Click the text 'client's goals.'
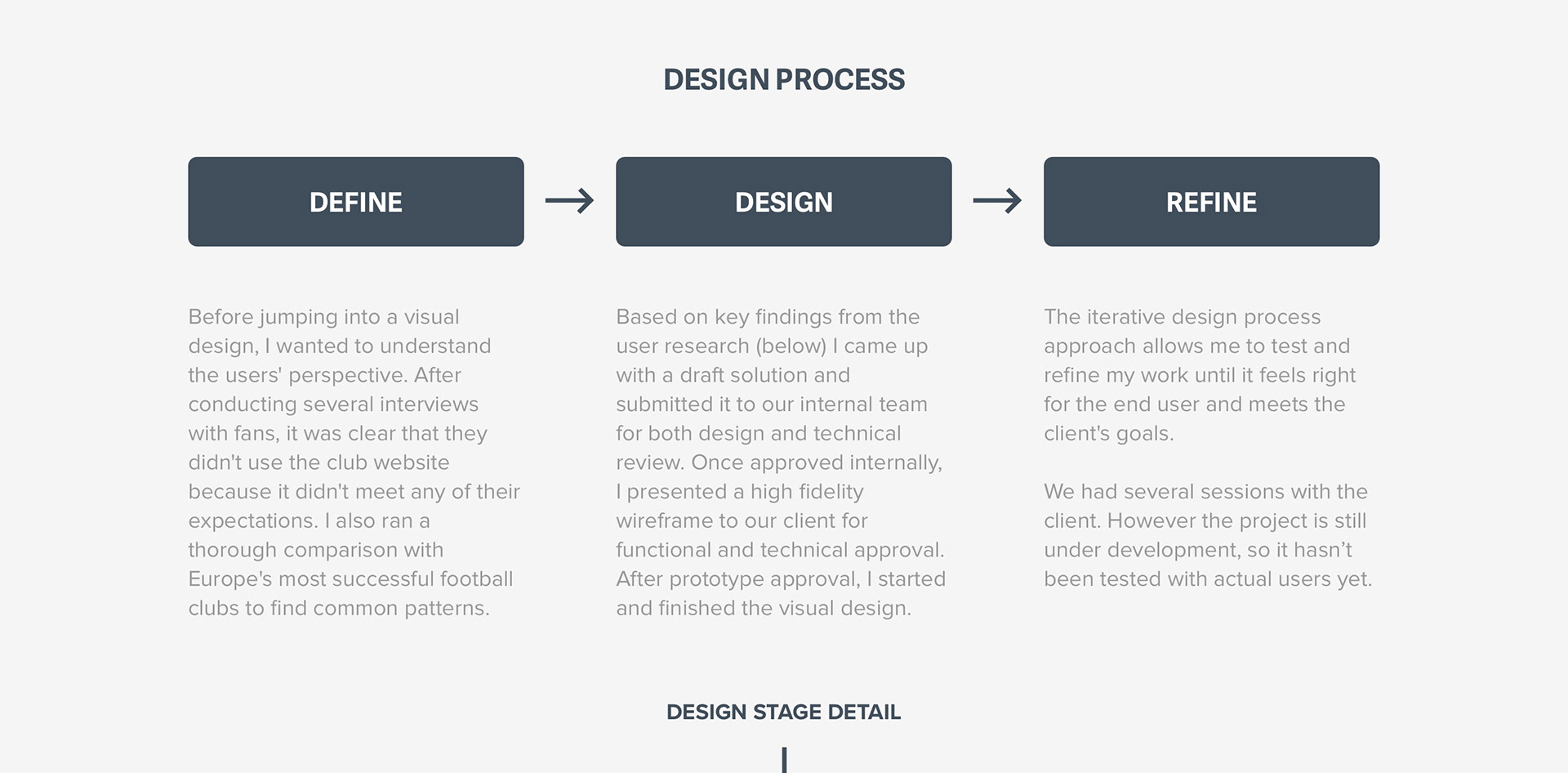The width and height of the screenshot is (1568, 773). [x=1108, y=434]
